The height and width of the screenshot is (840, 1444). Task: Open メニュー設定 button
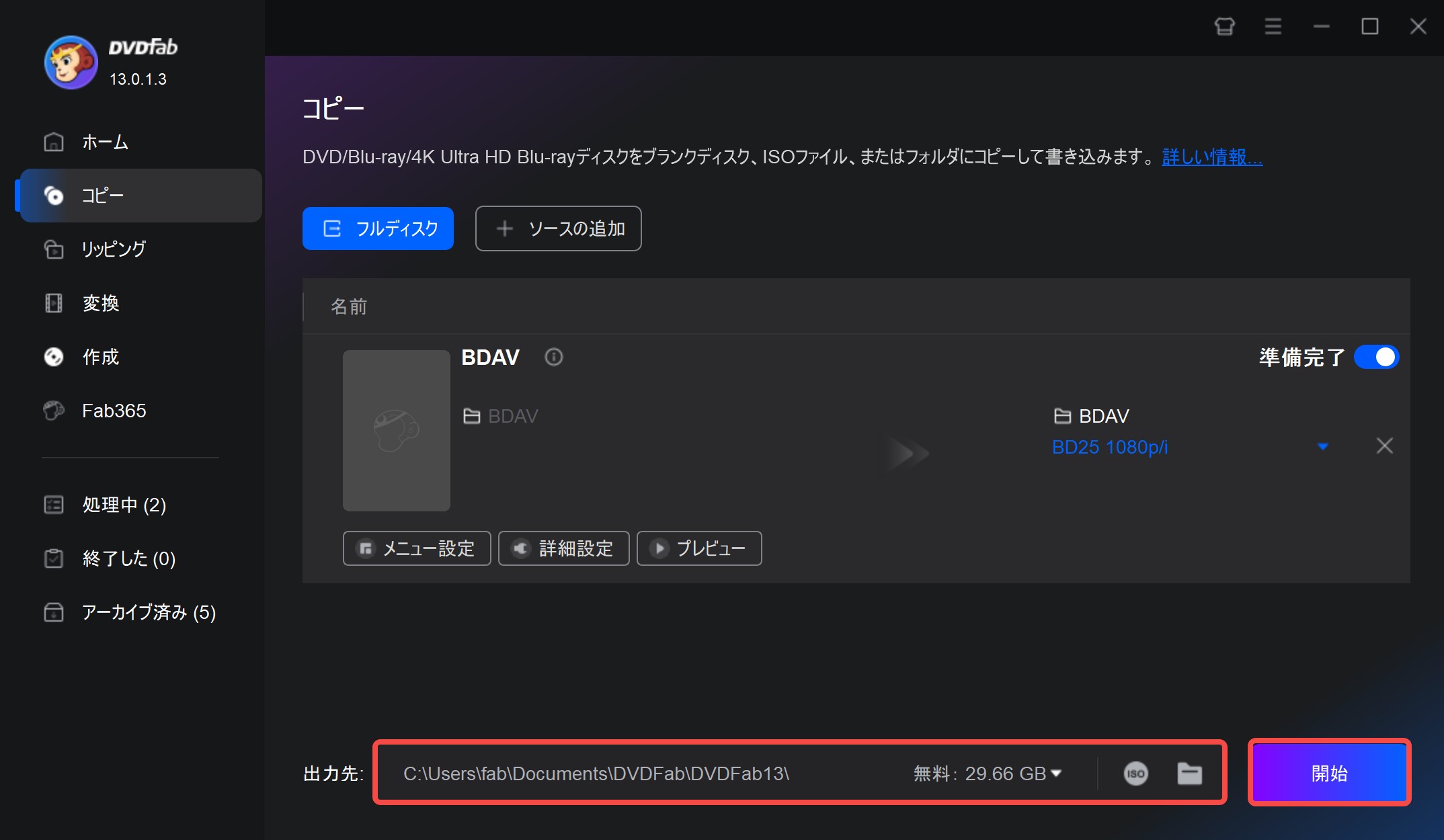click(x=417, y=548)
